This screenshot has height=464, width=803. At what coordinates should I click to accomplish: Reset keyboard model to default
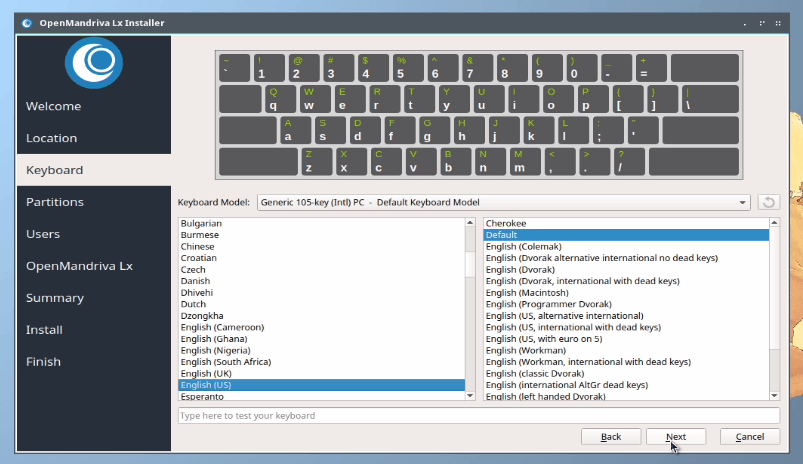point(768,202)
